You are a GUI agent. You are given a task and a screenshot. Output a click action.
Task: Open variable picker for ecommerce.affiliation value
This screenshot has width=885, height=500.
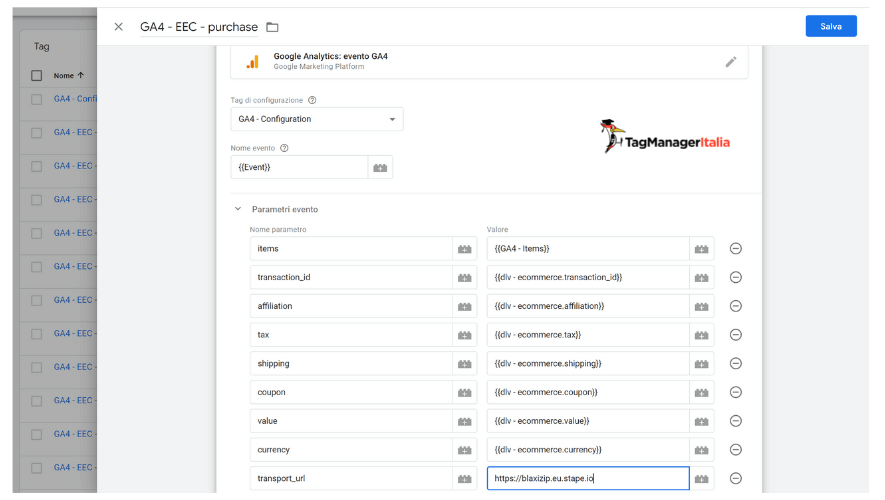point(702,306)
